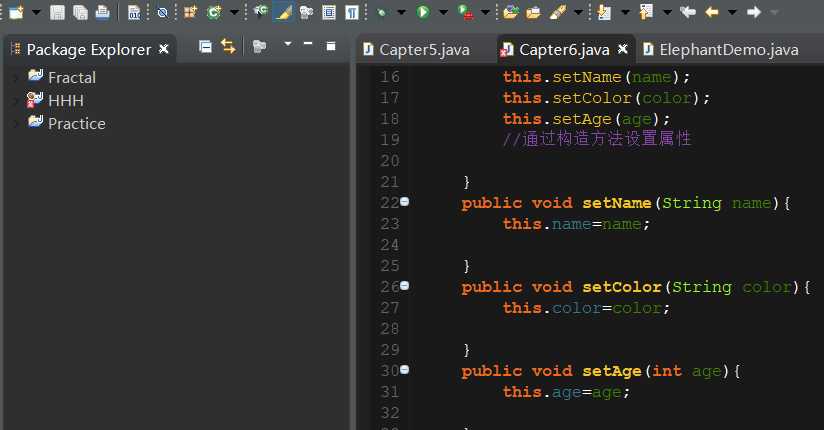Image resolution: width=824 pixels, height=430 pixels.
Task: Click the green Run button
Action: (423, 12)
